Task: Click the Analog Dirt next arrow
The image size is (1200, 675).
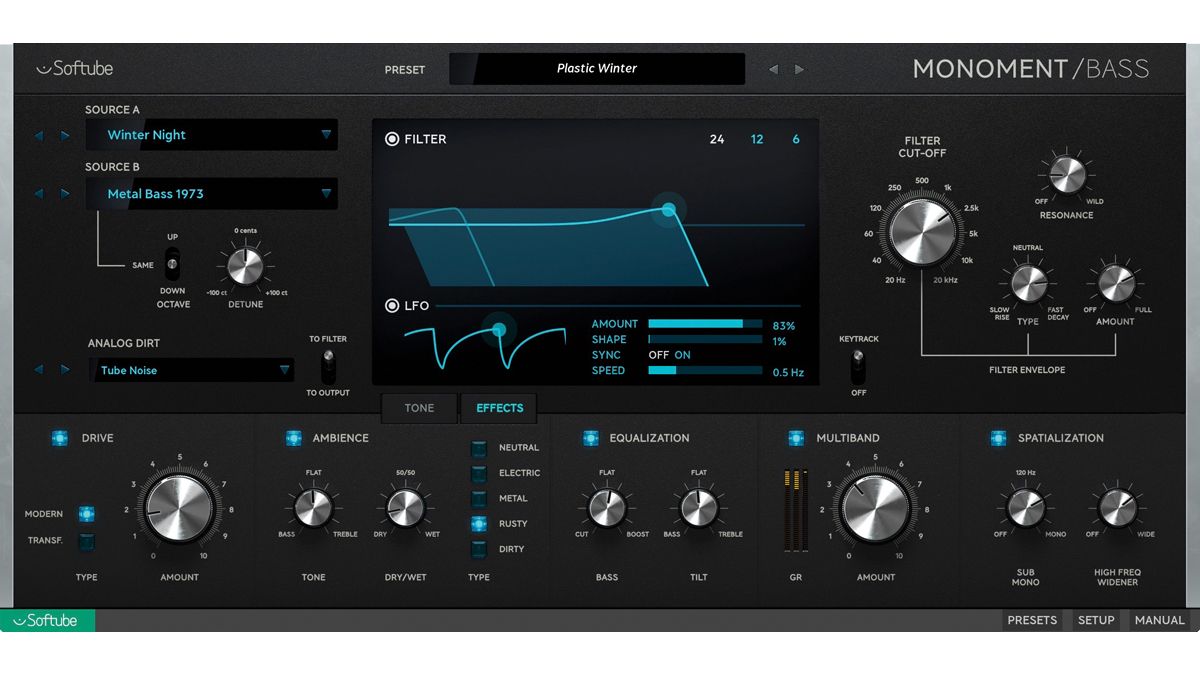Action: pos(65,370)
